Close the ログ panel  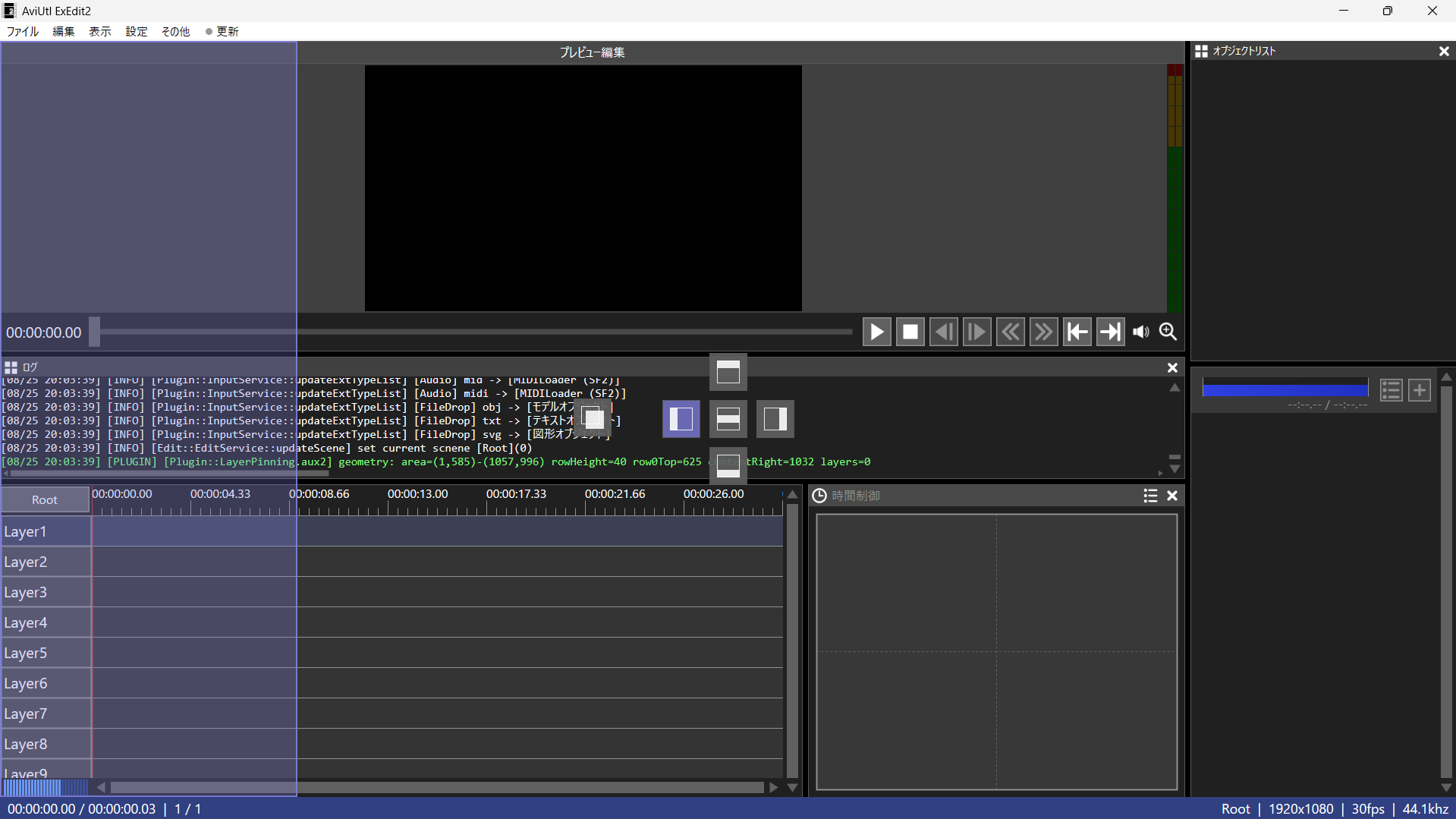(1172, 368)
